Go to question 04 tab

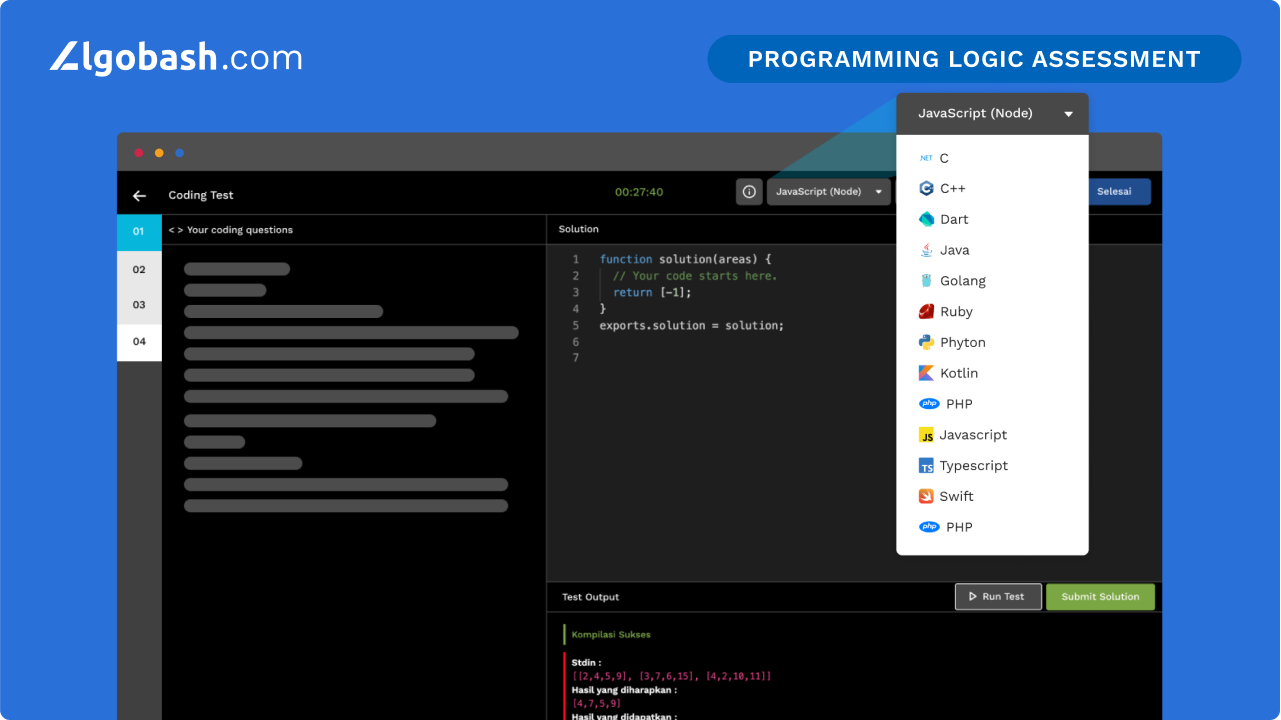(139, 341)
